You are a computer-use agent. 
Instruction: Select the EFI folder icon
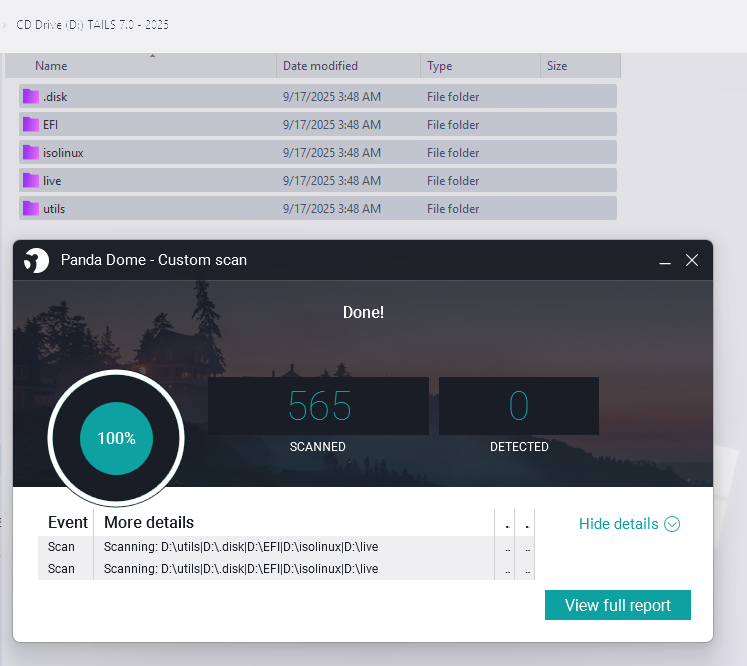click(x=31, y=125)
